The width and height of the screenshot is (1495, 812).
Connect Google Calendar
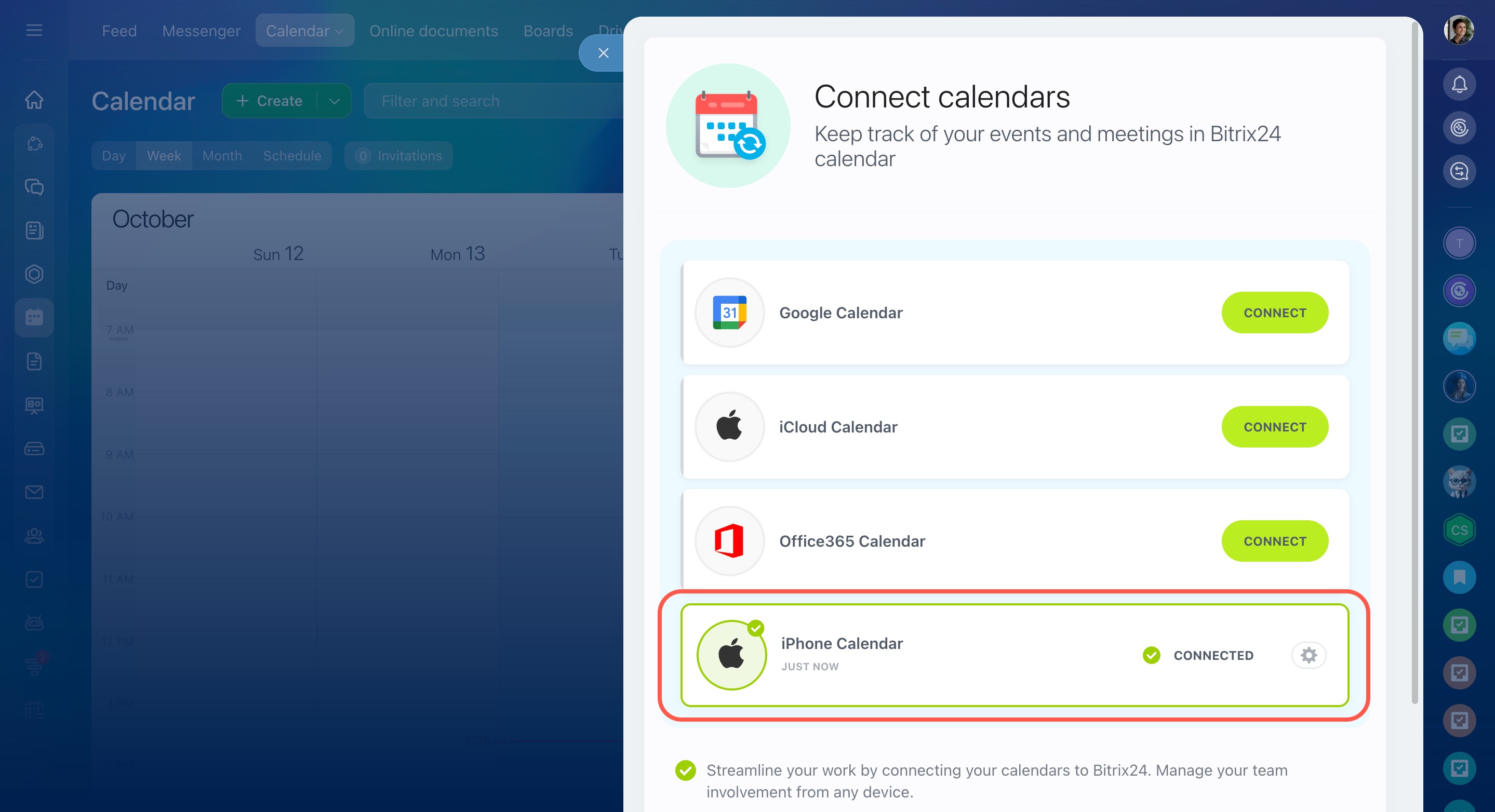pos(1274,313)
